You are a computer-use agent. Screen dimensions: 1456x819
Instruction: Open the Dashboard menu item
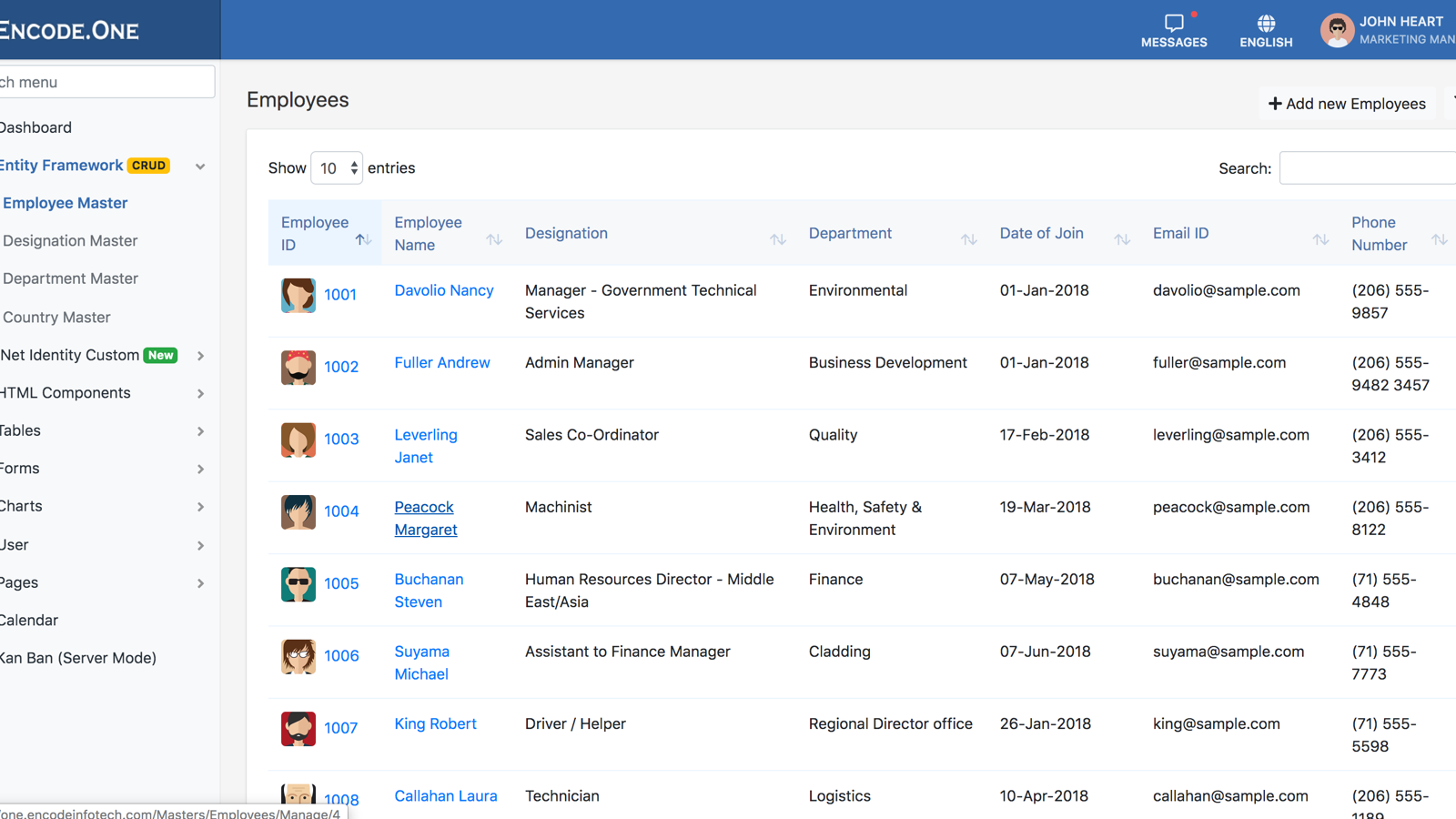point(36,127)
